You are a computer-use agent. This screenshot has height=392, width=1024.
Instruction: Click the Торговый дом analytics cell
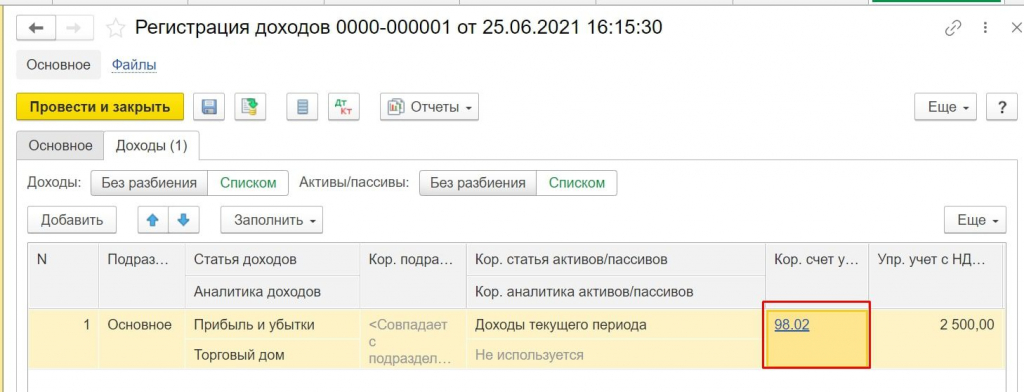click(x=272, y=355)
